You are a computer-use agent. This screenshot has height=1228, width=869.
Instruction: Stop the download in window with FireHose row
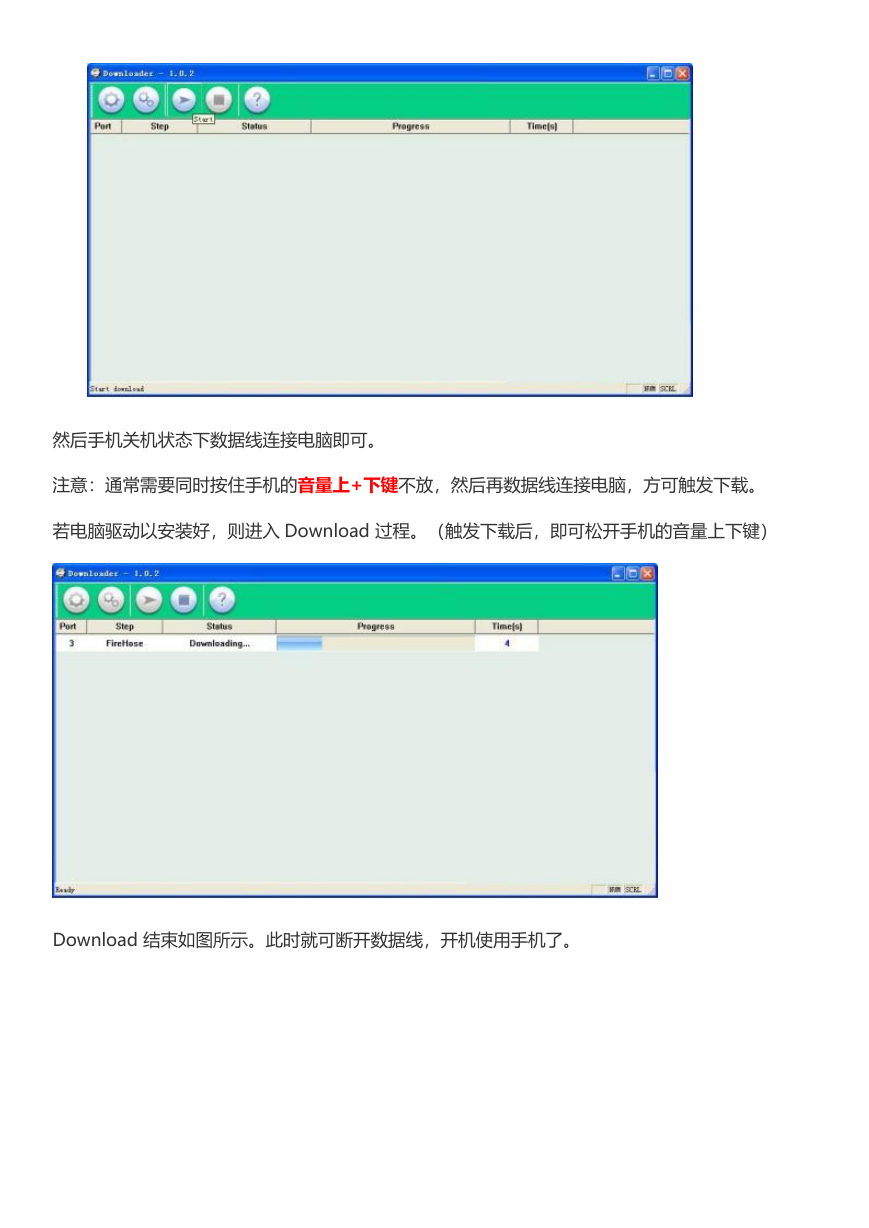[x=184, y=600]
